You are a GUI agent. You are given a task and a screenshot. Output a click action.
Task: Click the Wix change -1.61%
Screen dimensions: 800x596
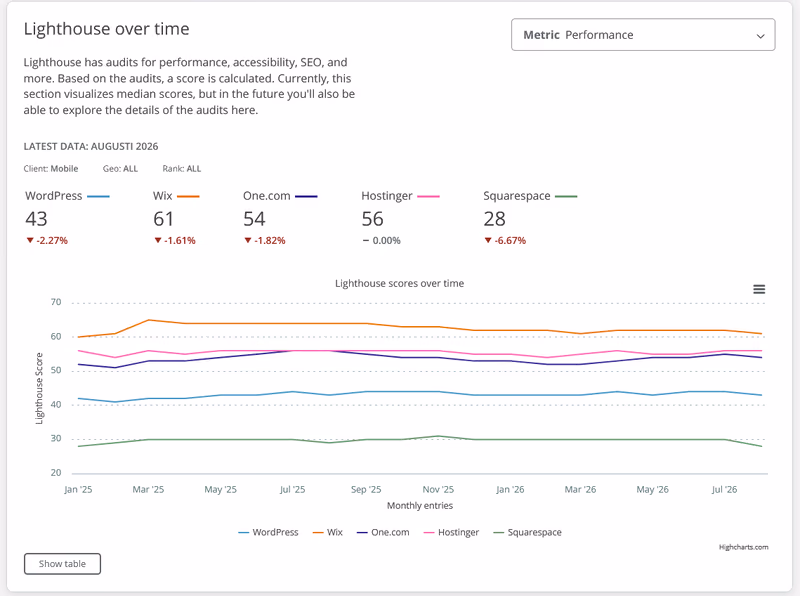174,240
